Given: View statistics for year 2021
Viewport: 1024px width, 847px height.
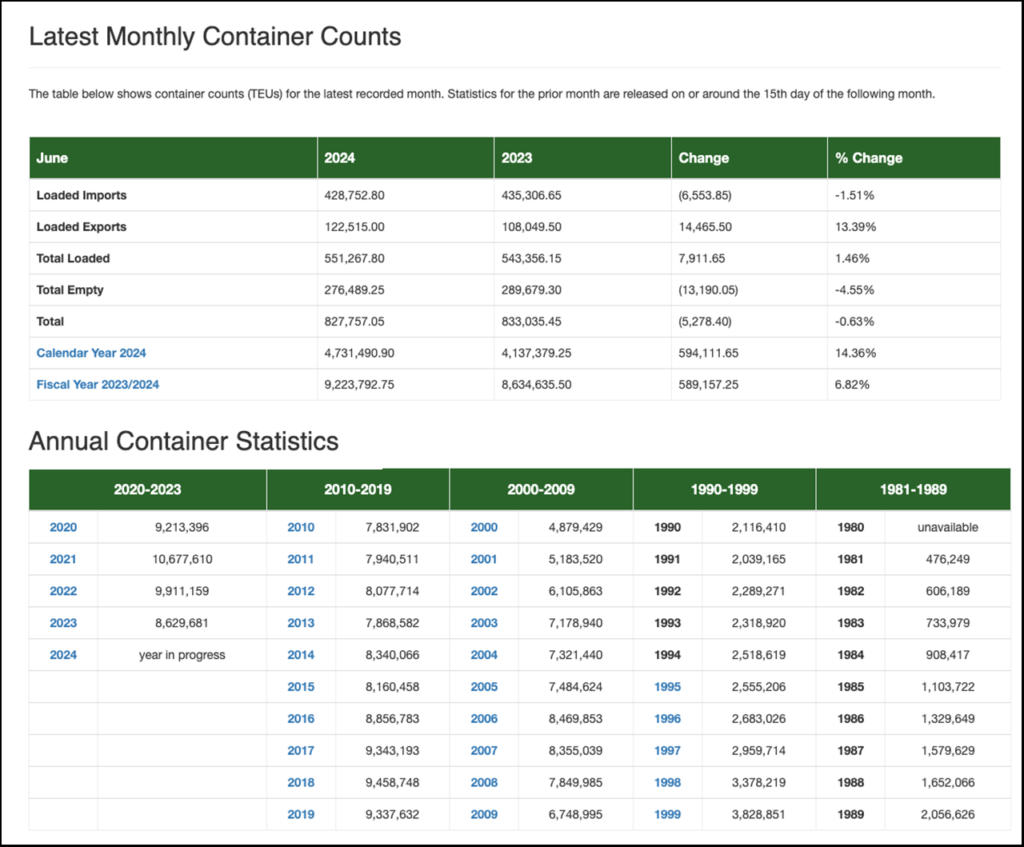Looking at the screenshot, I should point(63,559).
